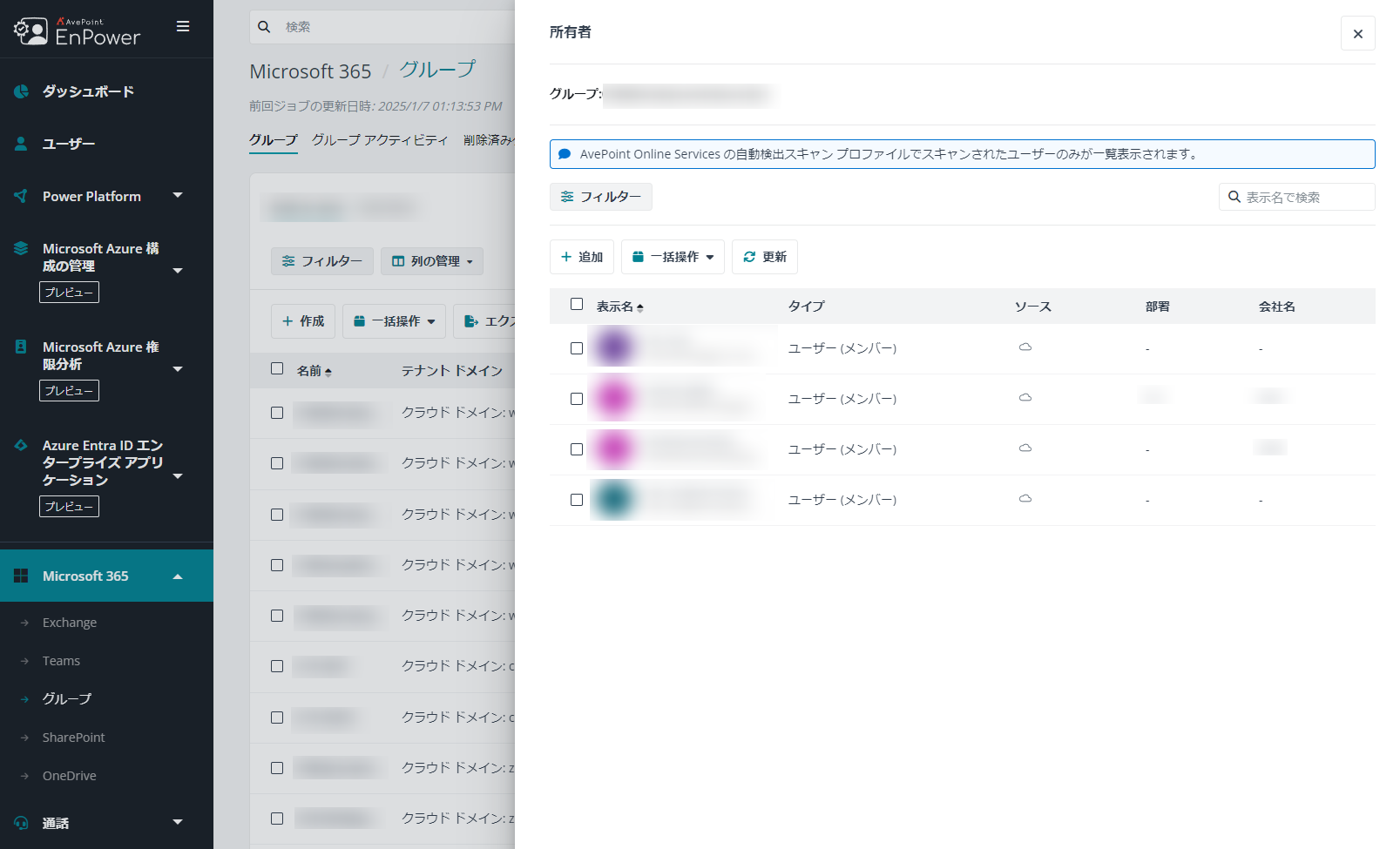Open 一括操作 dropdown in 所有者 panel
This screenshot has height=849, width=1400.
pos(673,257)
